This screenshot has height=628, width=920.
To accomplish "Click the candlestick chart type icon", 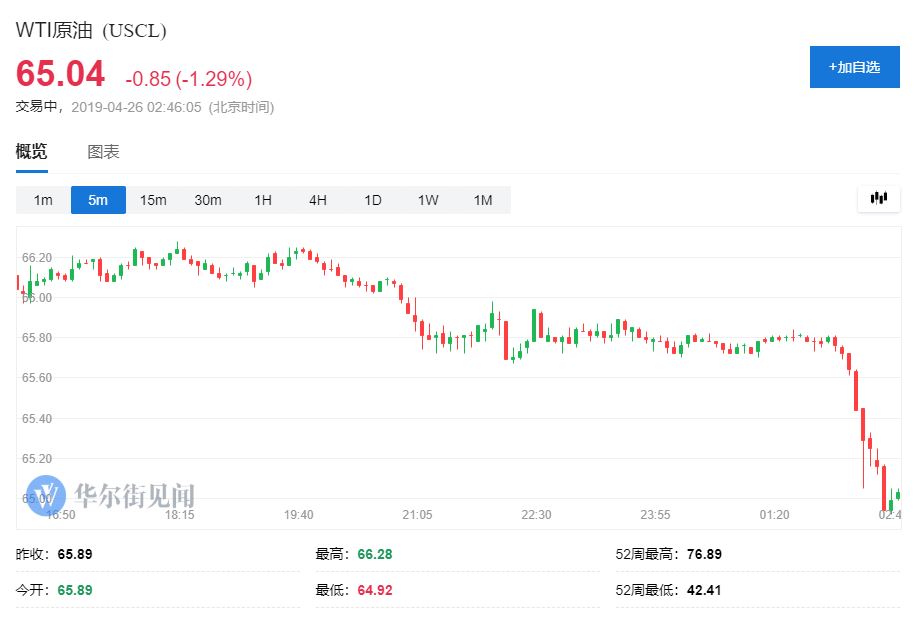I will pyautogui.click(x=879, y=198).
